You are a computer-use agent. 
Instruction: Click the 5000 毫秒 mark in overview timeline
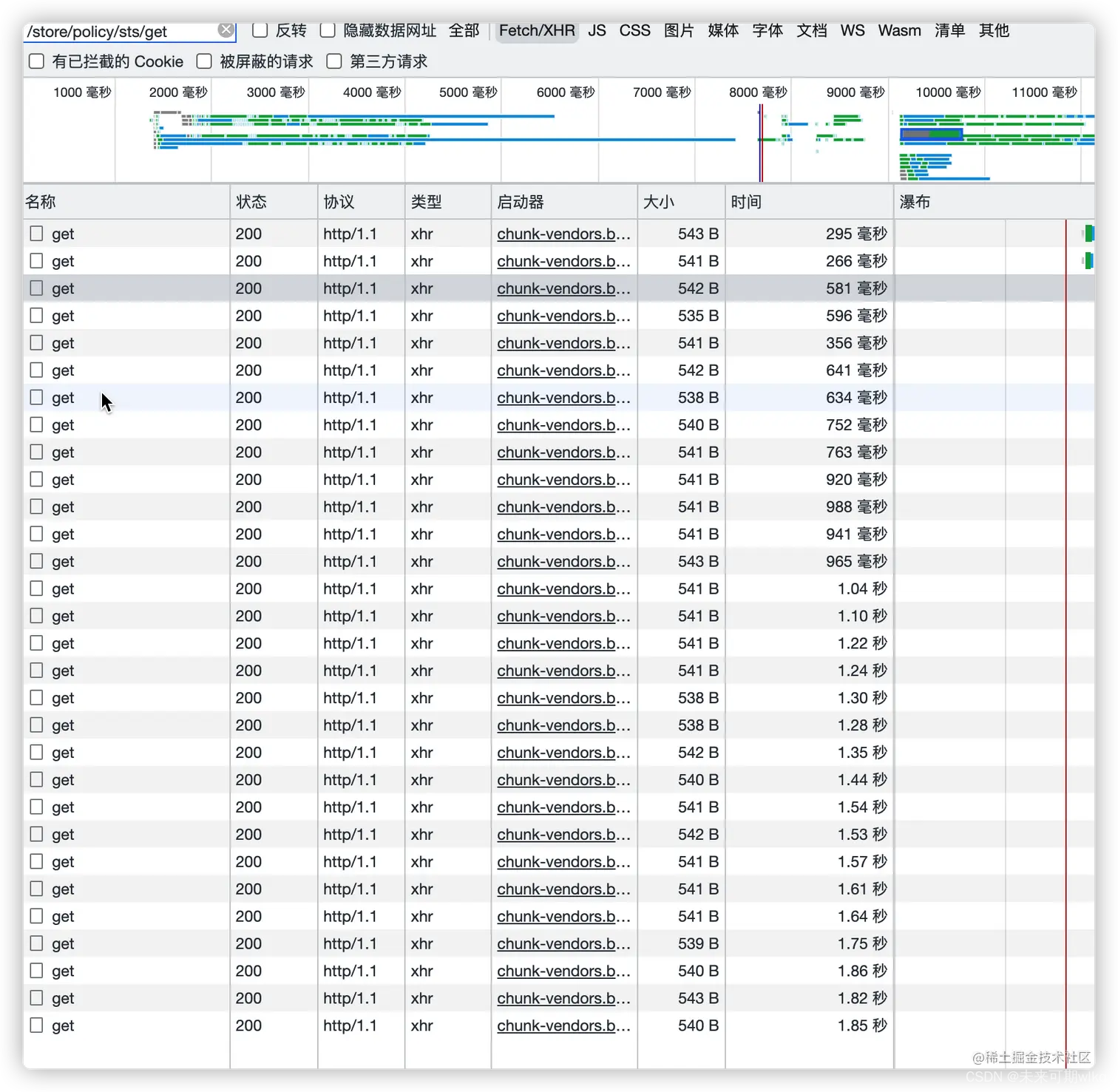click(468, 92)
